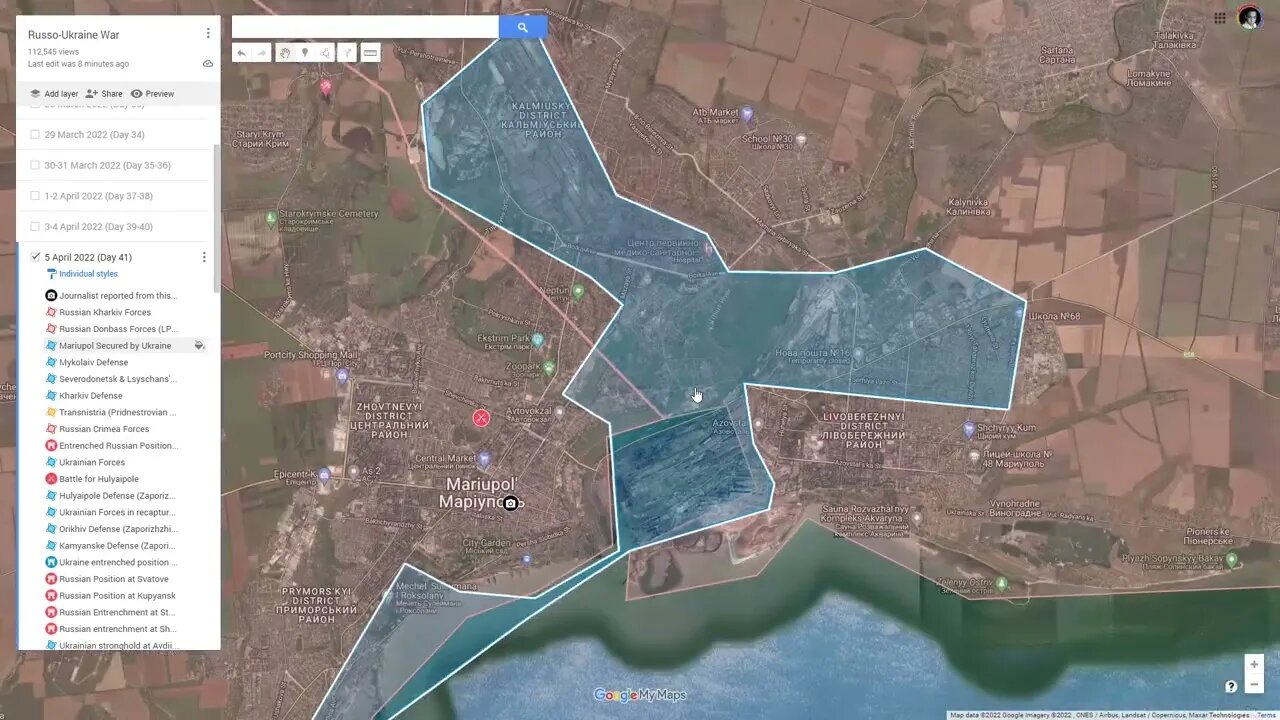
Task: Select the Measure distances ruler tool
Action: coord(370,53)
